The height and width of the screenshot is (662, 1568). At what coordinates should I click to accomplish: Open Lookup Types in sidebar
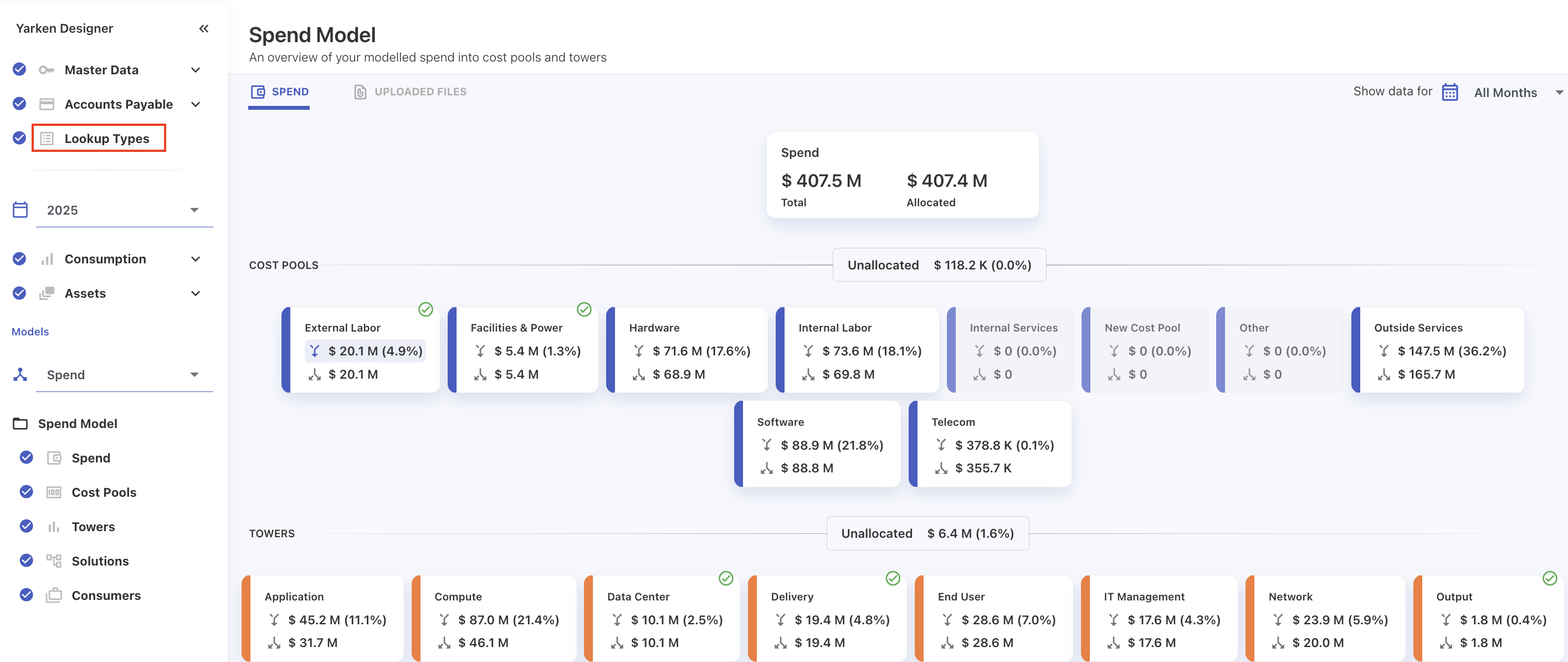(106, 139)
